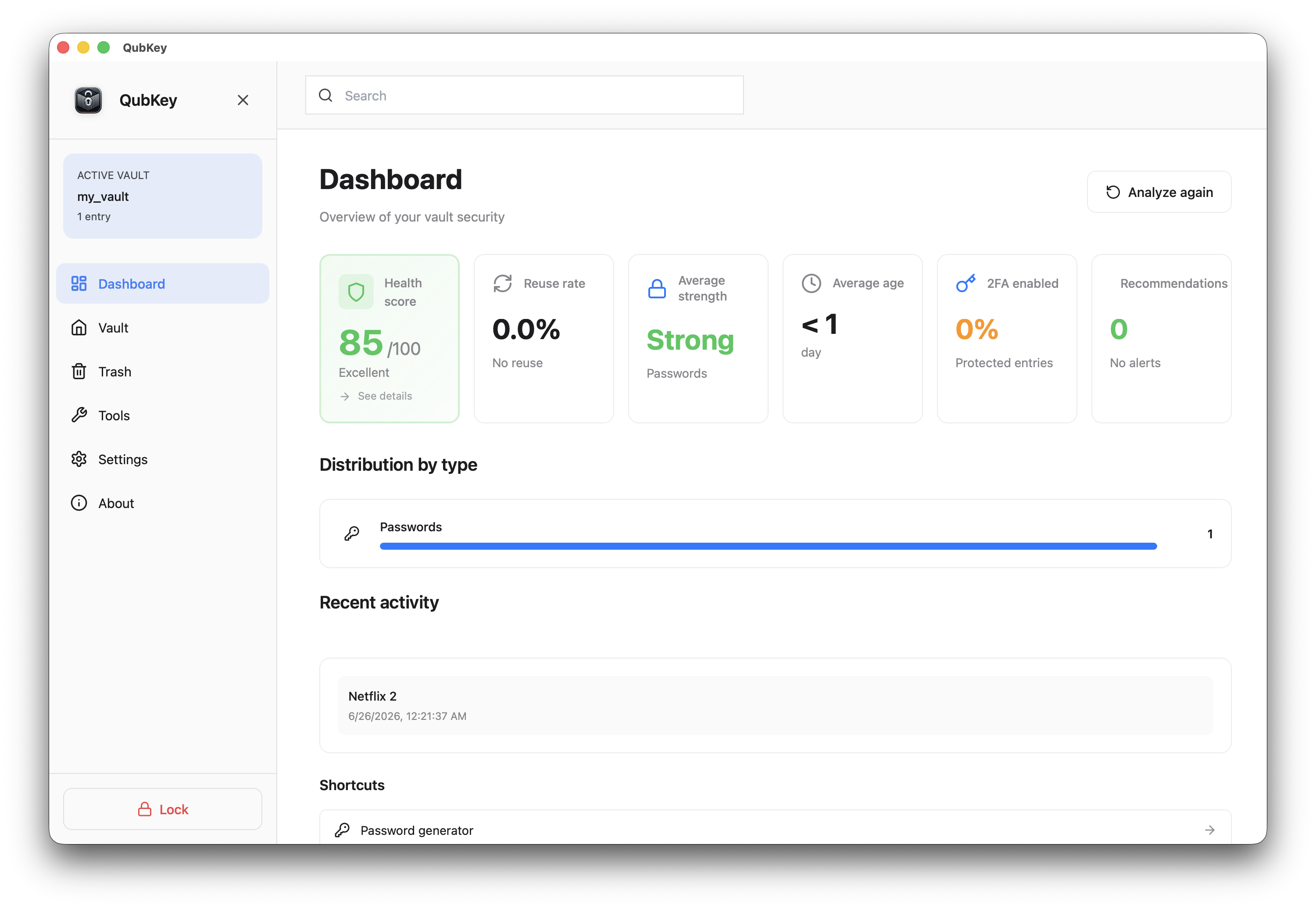Click the Tools wrench icon
This screenshot has width=1316, height=909.
[79, 415]
